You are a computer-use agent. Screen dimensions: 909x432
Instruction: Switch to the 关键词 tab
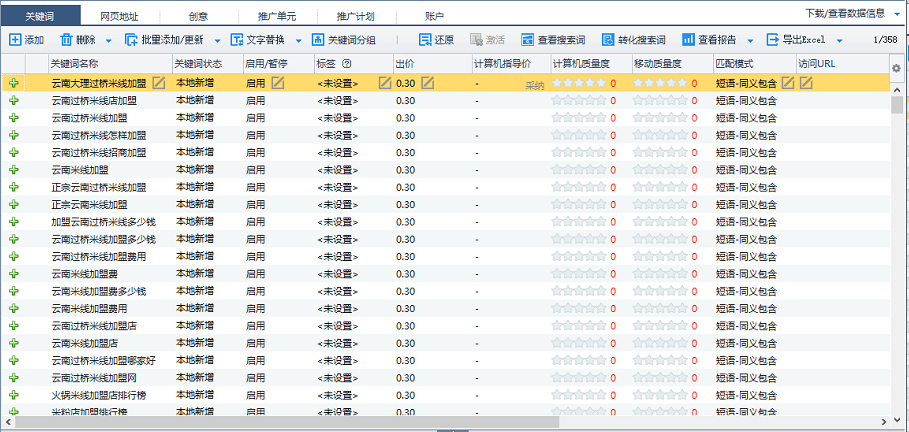click(41, 16)
